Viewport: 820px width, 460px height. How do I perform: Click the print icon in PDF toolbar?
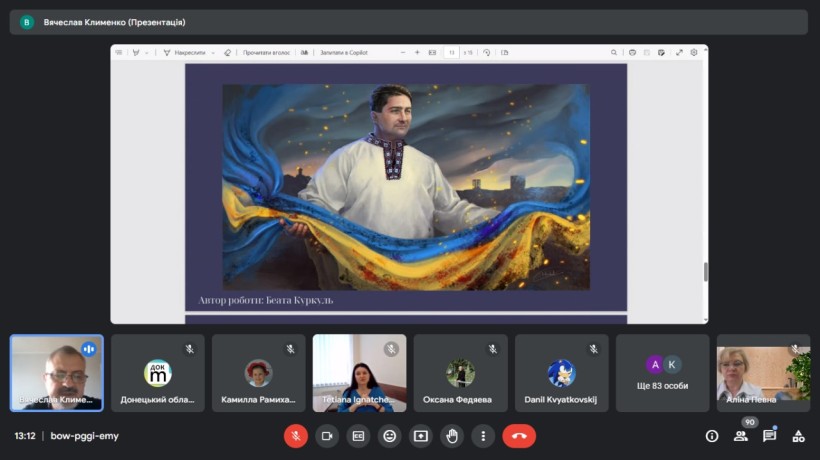pos(632,53)
